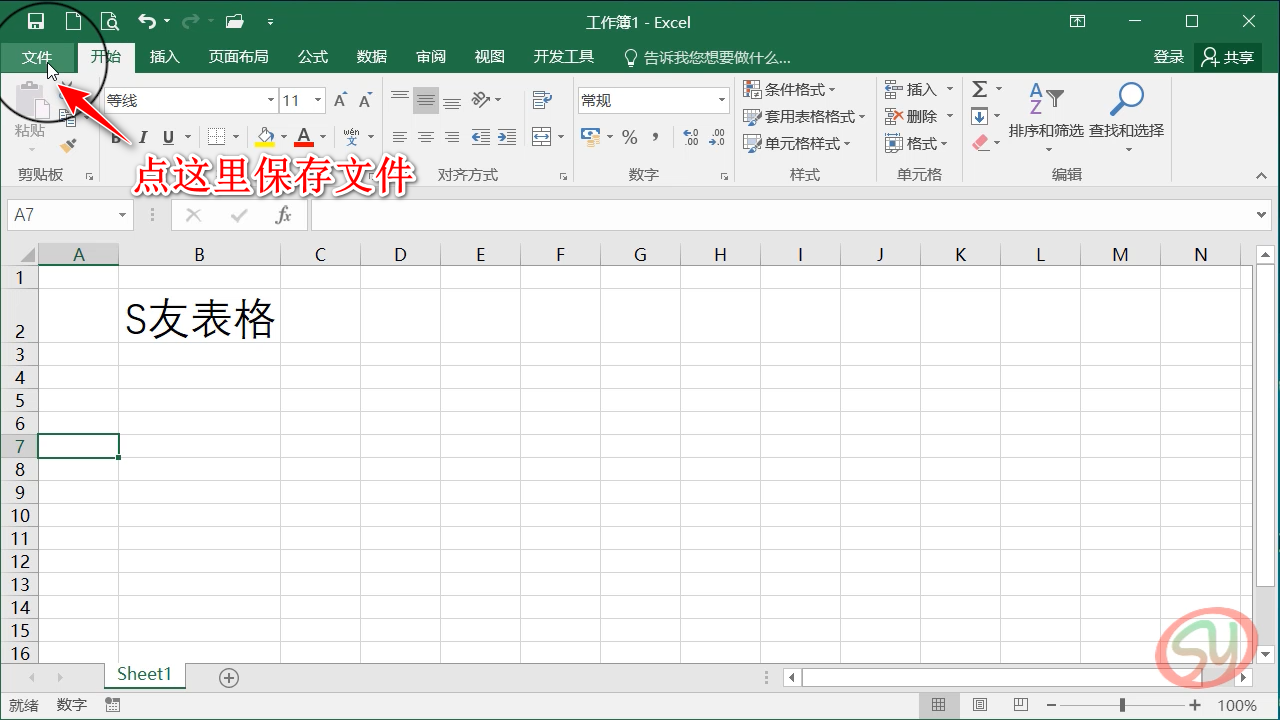Click merge and center icon
This screenshot has width=1280, height=720.
542,137
